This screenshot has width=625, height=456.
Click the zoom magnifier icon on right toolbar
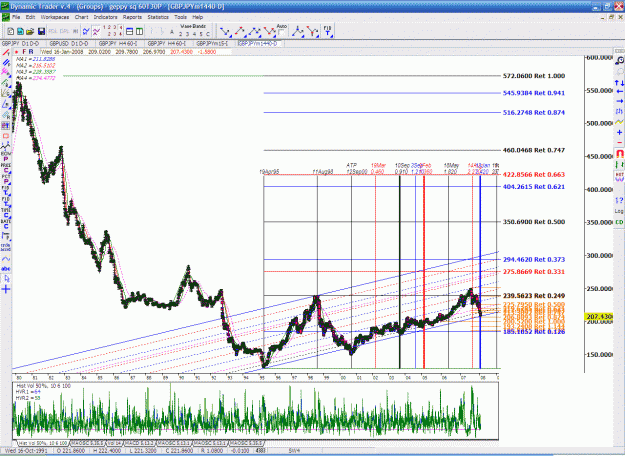click(619, 61)
